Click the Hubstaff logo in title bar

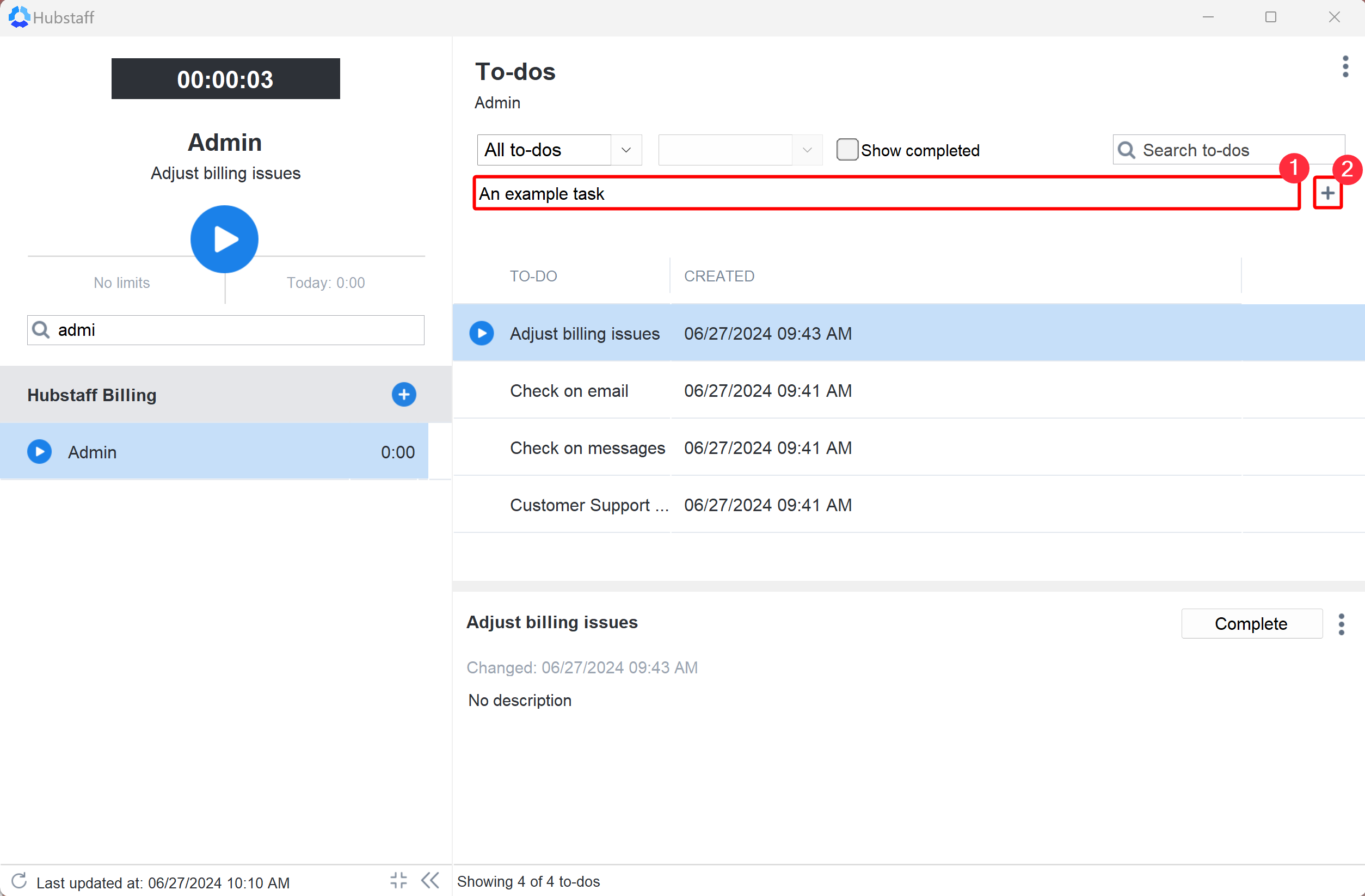pos(19,17)
